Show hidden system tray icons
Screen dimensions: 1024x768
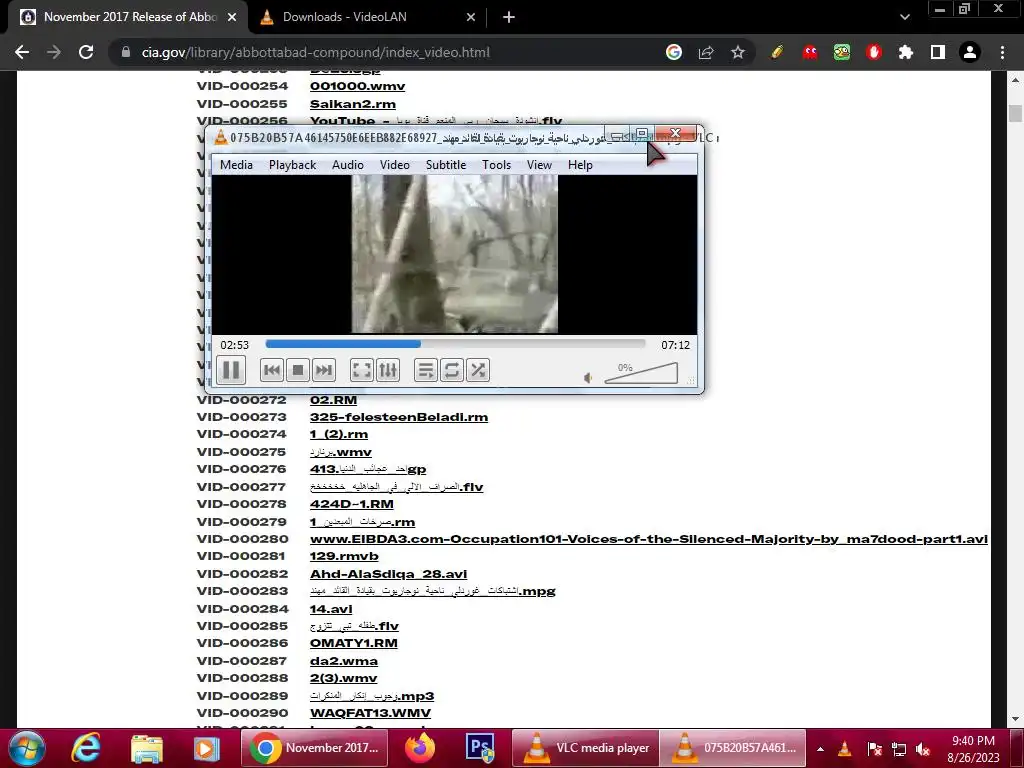820,749
